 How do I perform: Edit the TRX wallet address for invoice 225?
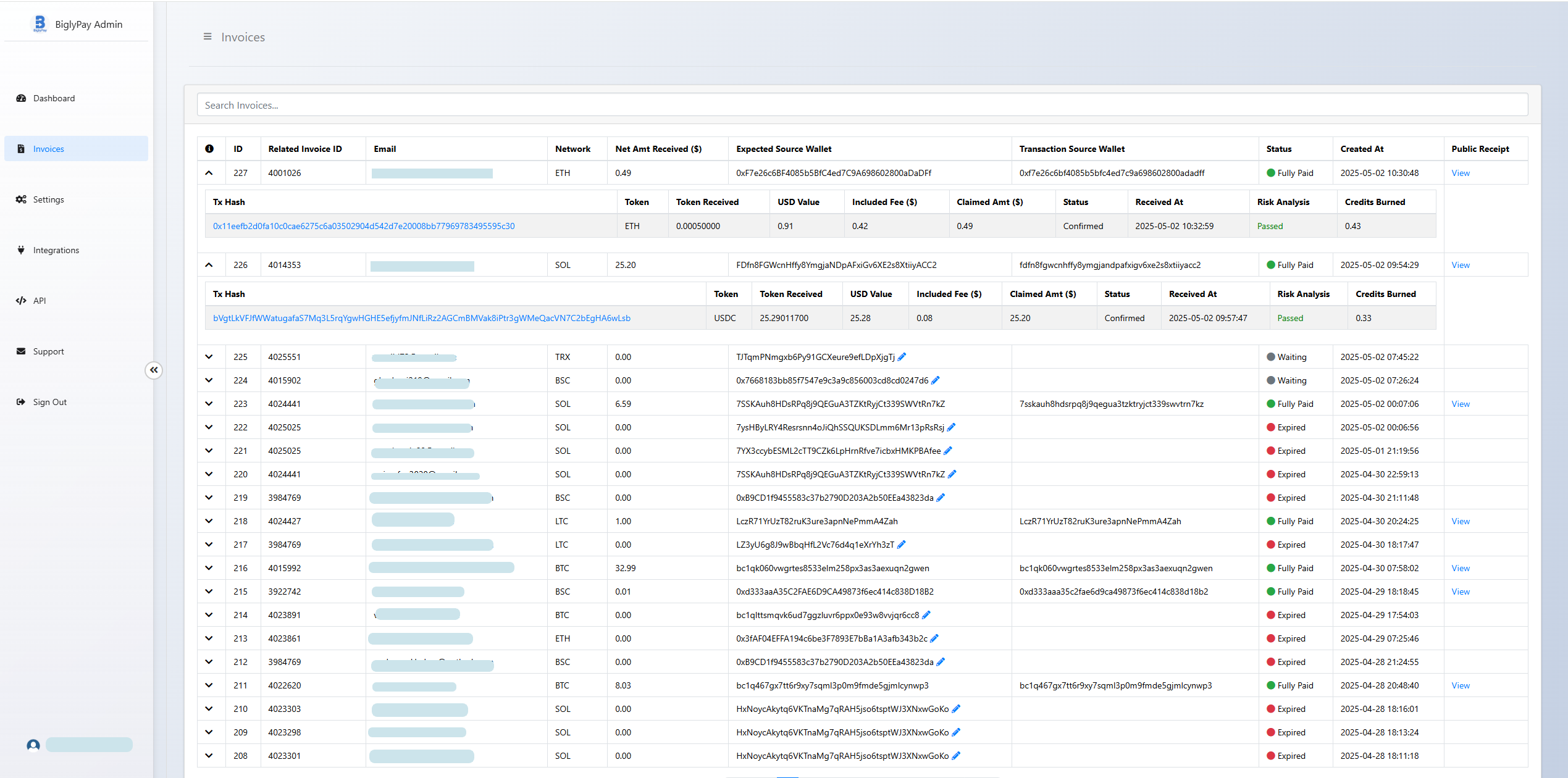point(902,357)
